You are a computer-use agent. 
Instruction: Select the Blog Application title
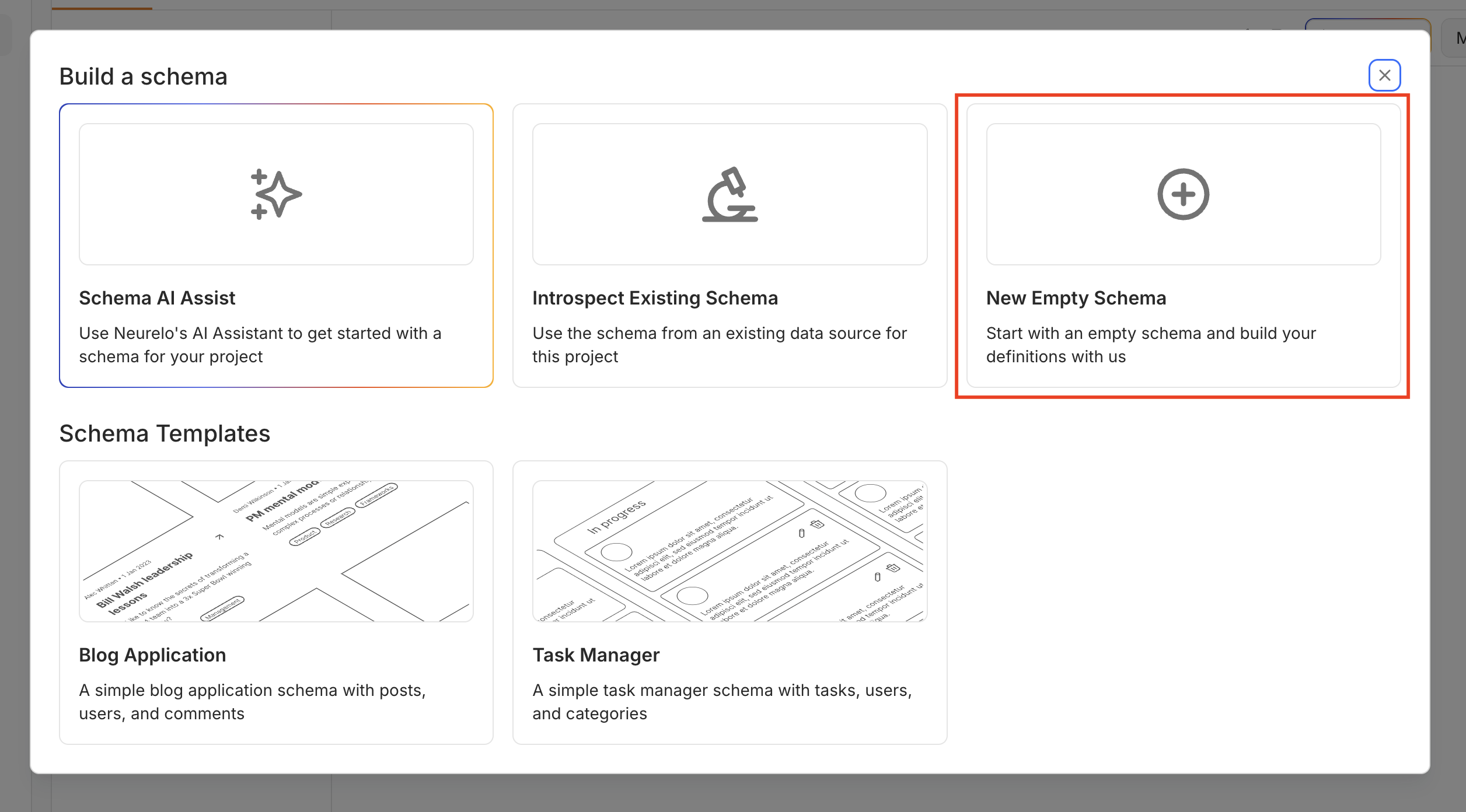[x=152, y=655]
